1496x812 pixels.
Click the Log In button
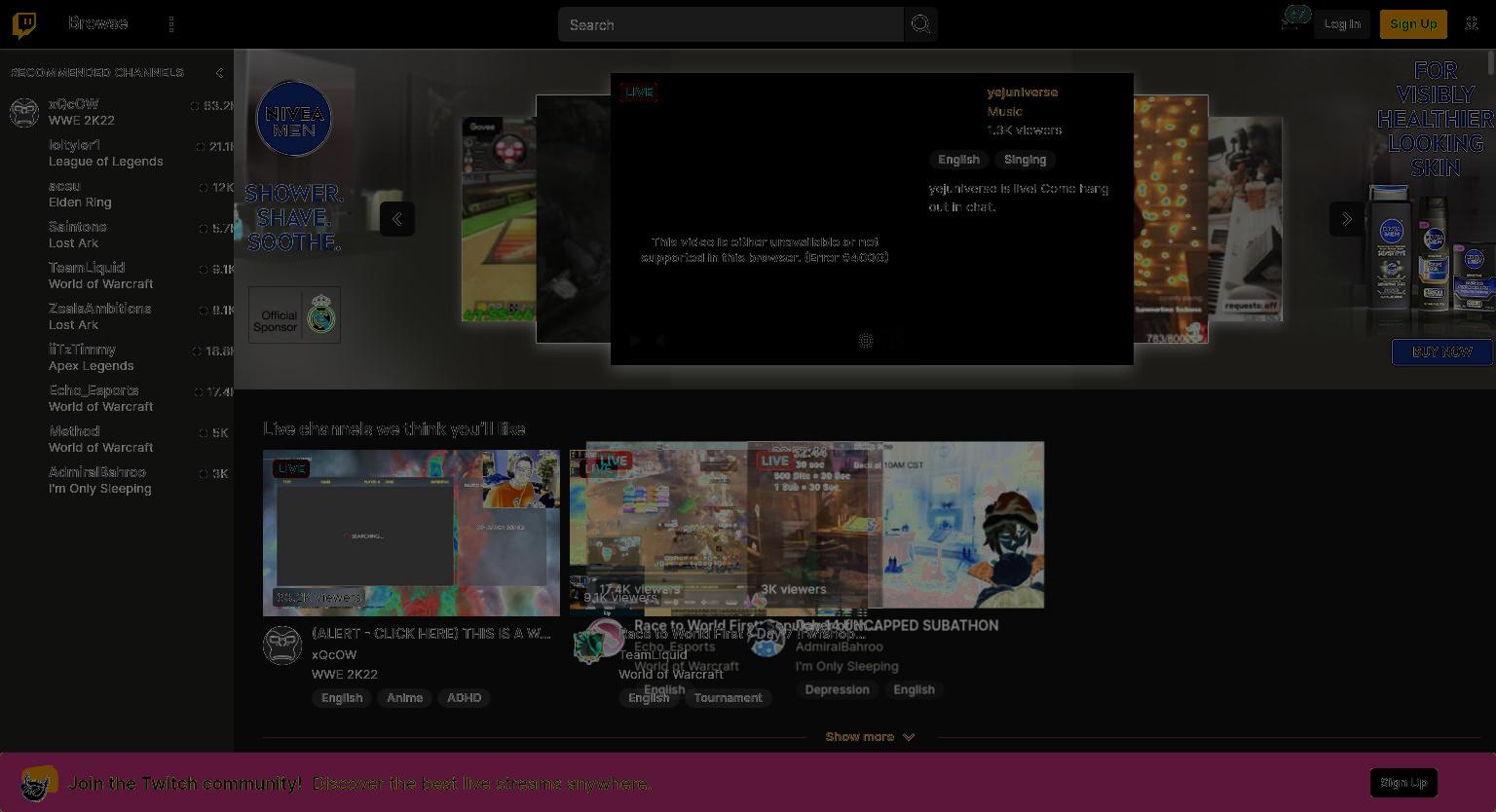[1342, 24]
